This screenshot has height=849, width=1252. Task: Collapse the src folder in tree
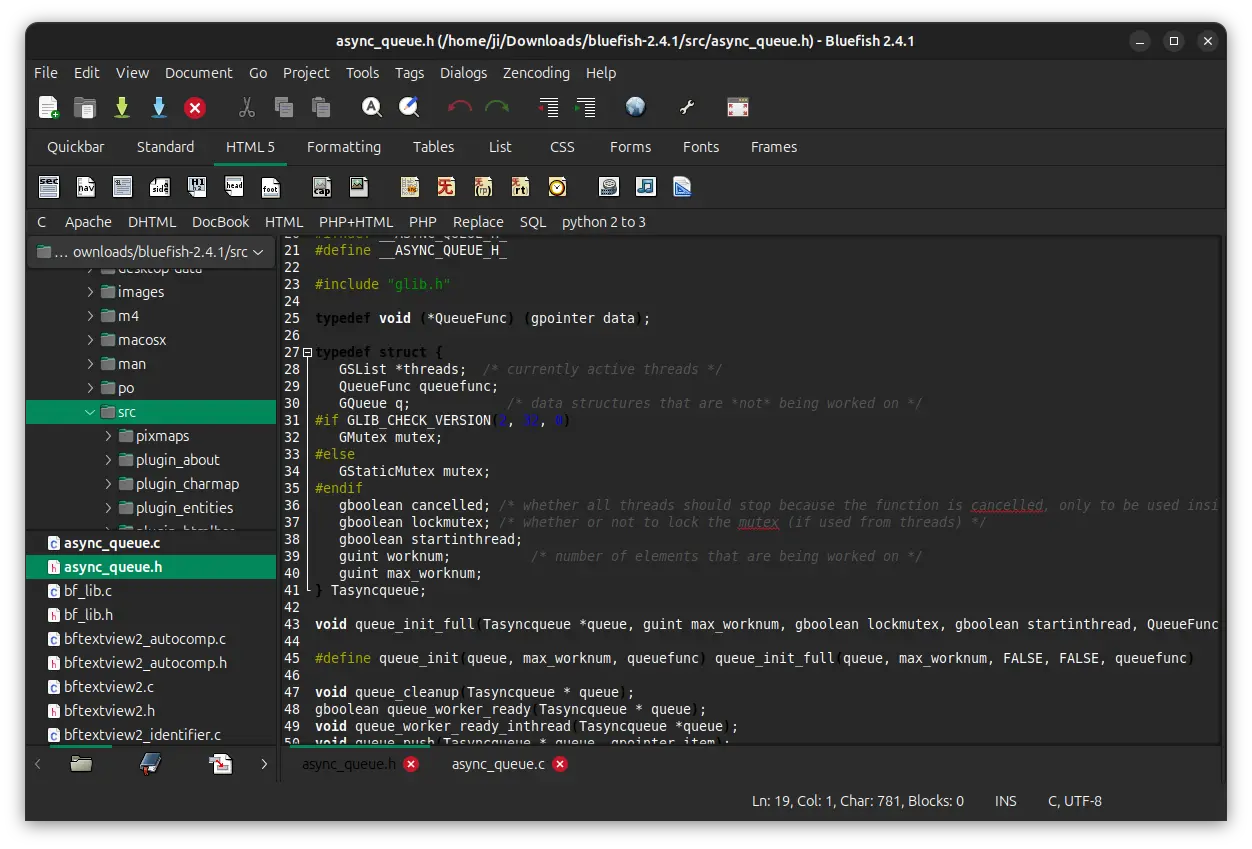91,412
